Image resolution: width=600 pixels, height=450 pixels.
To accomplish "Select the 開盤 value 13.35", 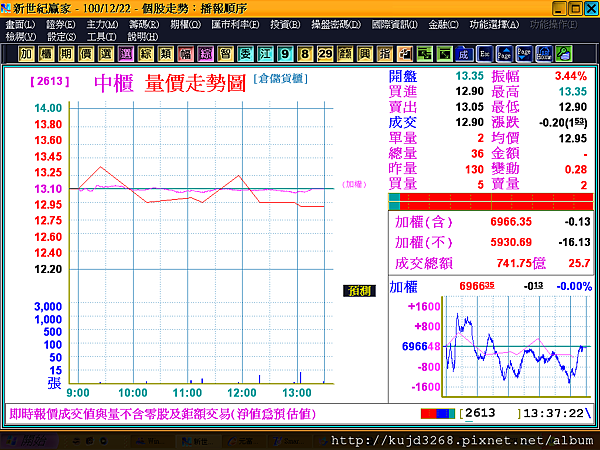I will click(470, 76).
